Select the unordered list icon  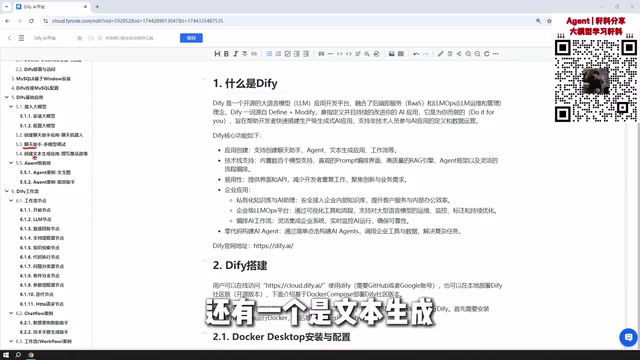pos(269,54)
